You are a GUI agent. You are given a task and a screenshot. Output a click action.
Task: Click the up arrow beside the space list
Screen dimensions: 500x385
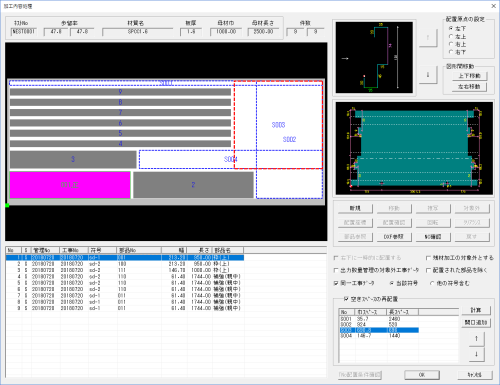[x=476, y=339]
